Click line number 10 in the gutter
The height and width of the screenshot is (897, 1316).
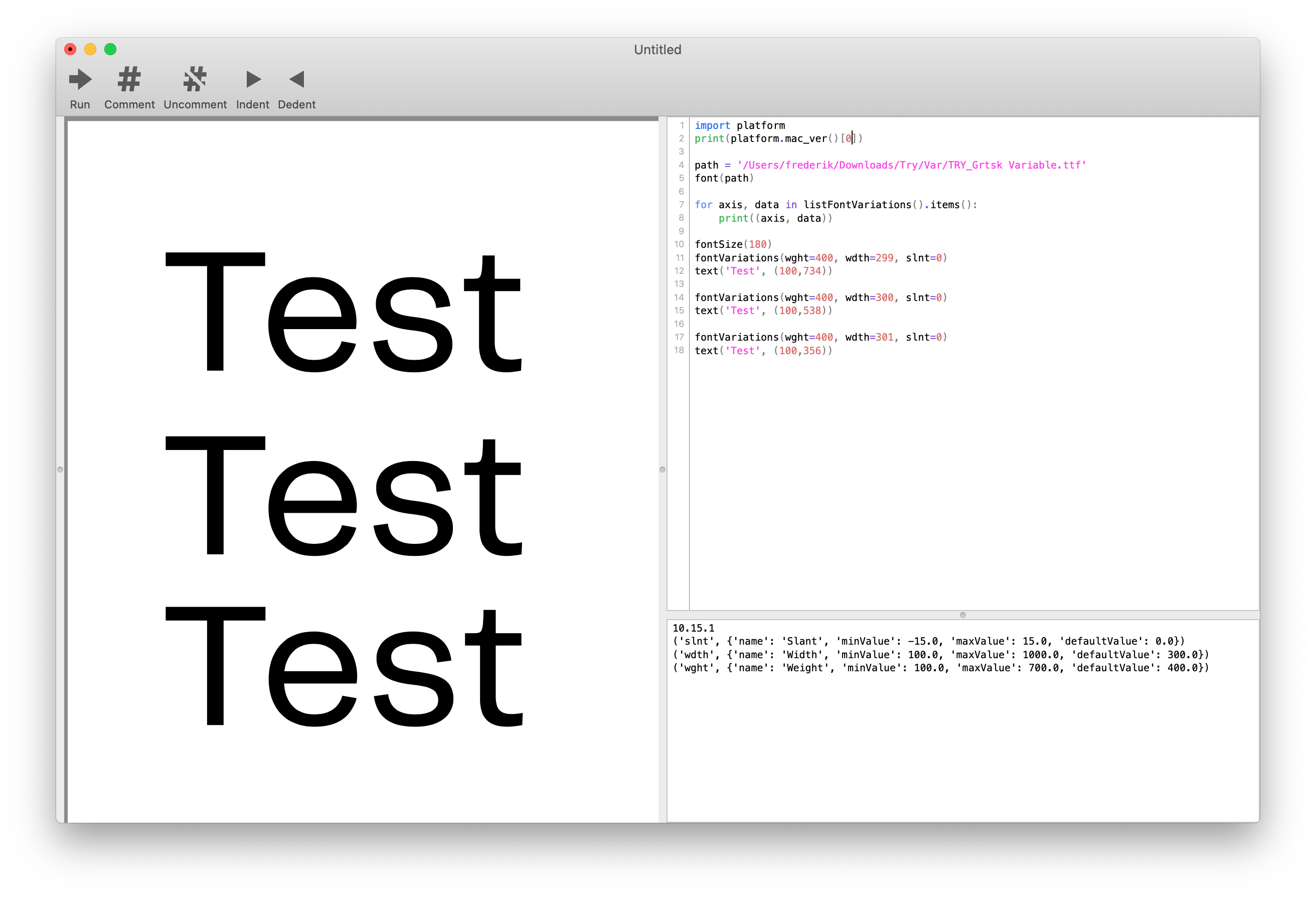click(679, 244)
